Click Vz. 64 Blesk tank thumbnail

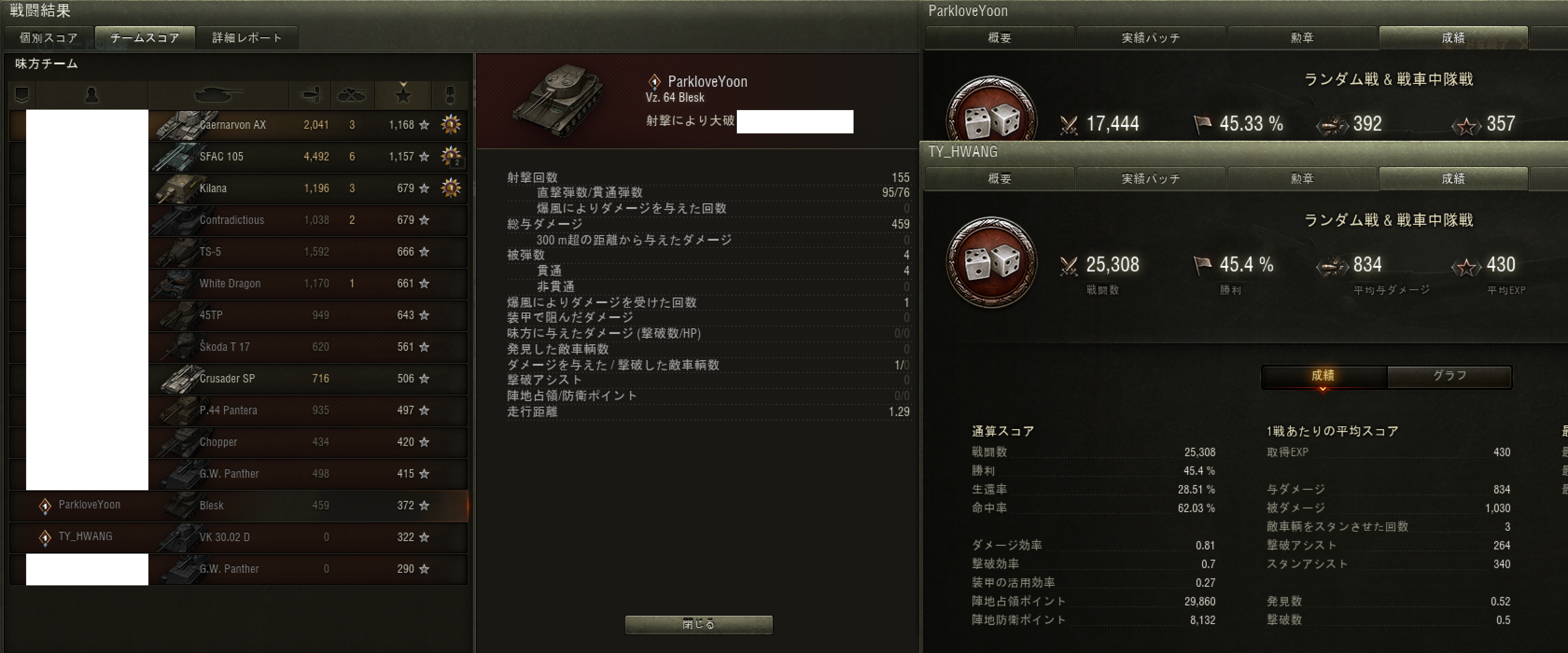558,100
